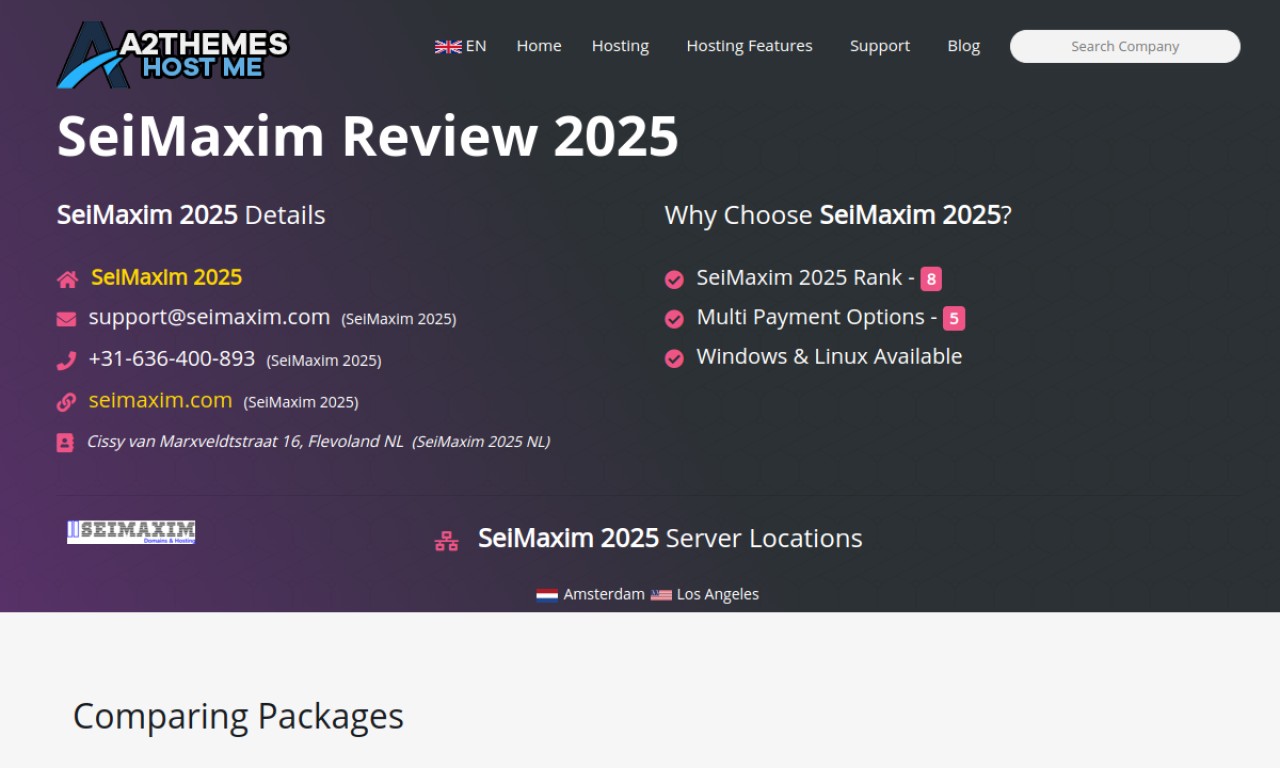The width and height of the screenshot is (1280, 768).
Task: Click the +31-636-400-893 phone number
Action: click(172, 358)
